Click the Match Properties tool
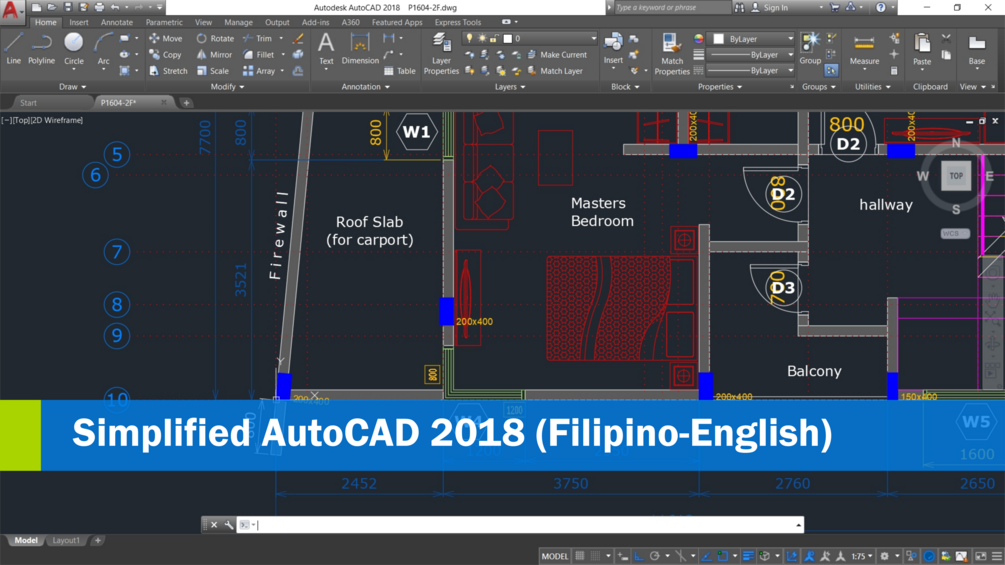 point(672,54)
